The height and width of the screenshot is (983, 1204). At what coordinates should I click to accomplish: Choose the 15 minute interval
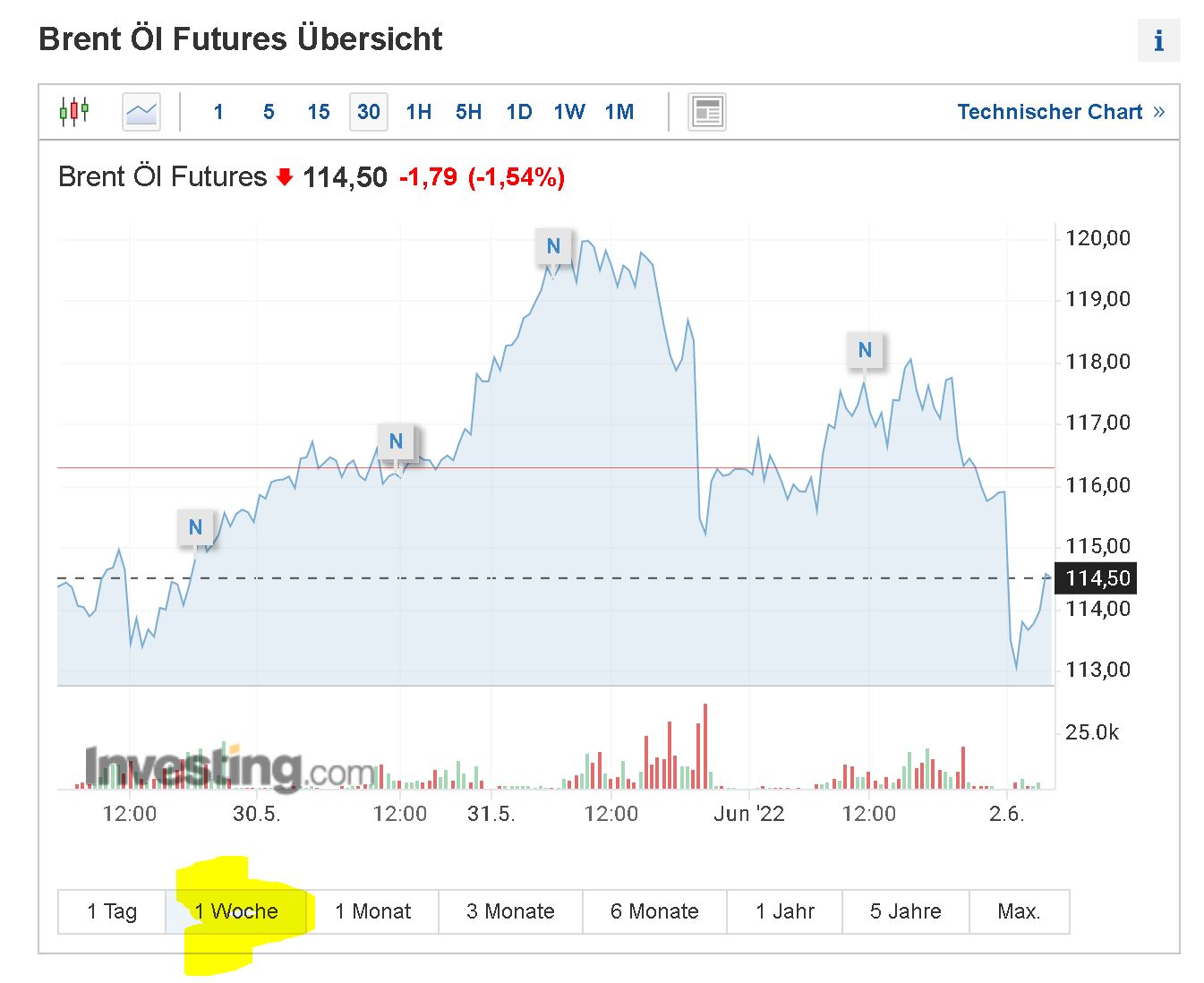click(x=319, y=112)
